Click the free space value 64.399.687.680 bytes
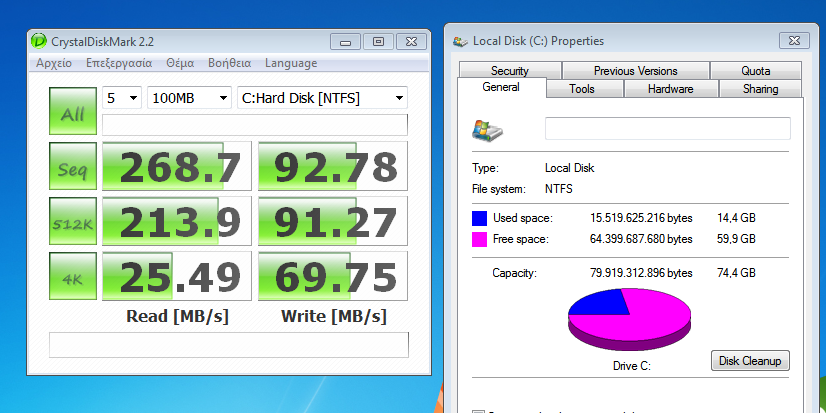This screenshot has width=826, height=413. point(641,239)
